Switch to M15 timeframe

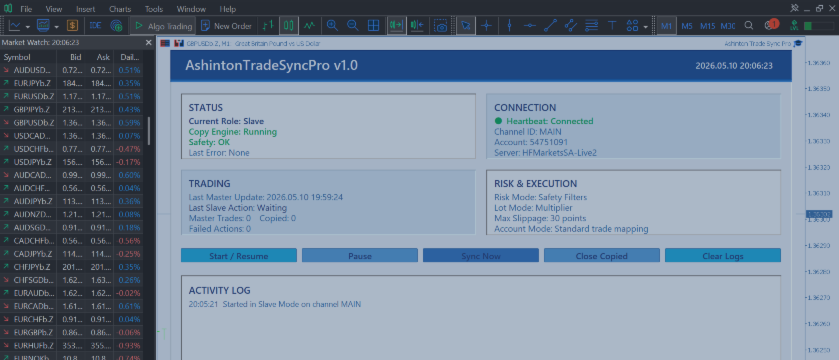coord(707,26)
